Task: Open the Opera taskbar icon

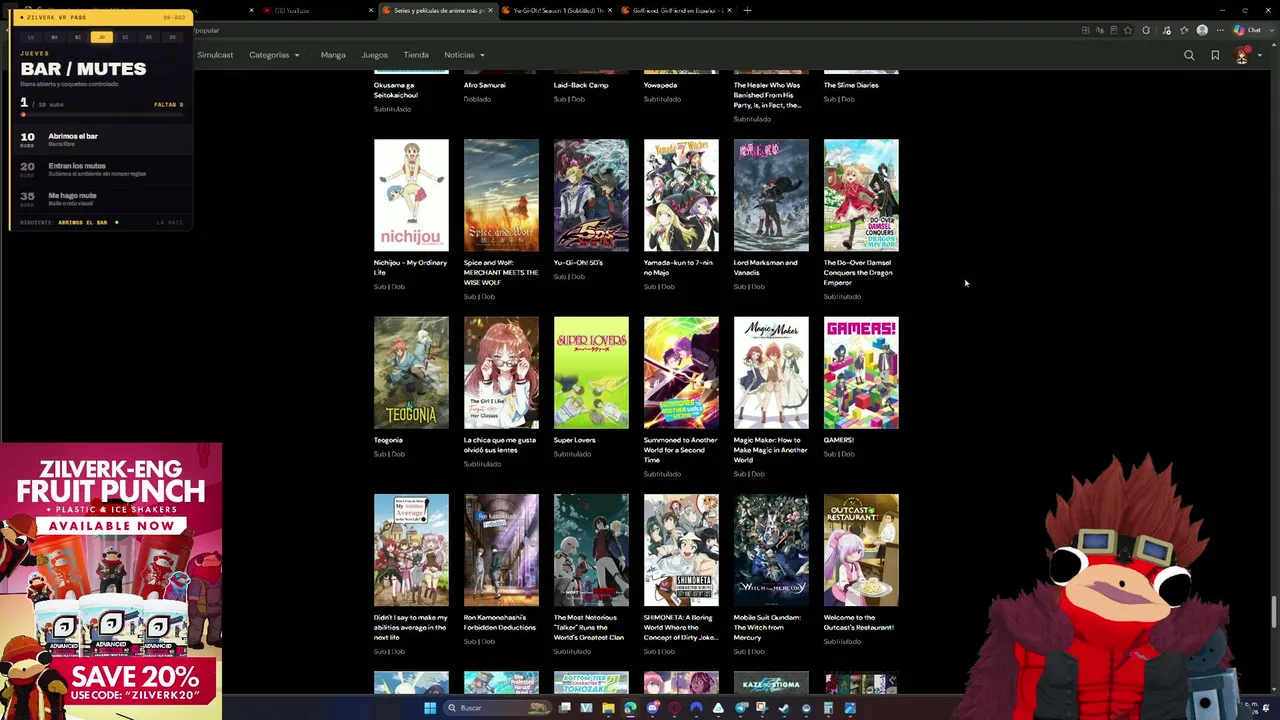Action: [x=674, y=708]
